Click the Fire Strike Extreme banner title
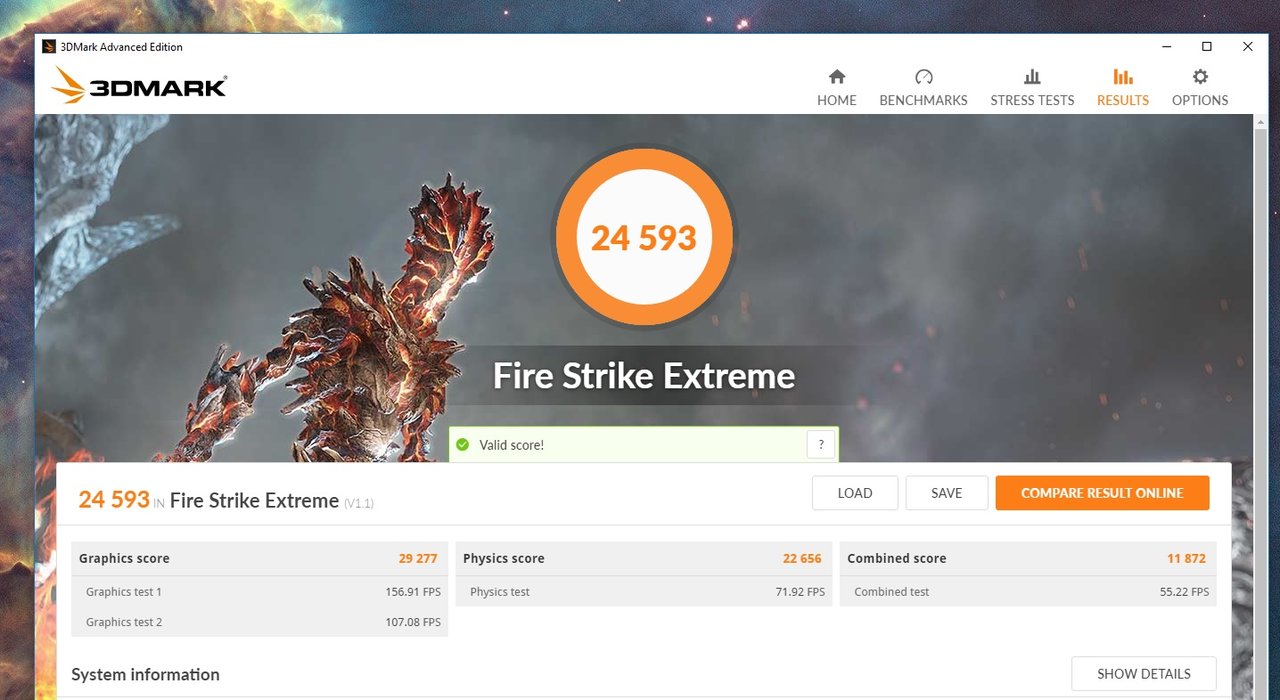The height and width of the screenshot is (700, 1280). pyautogui.click(x=644, y=376)
